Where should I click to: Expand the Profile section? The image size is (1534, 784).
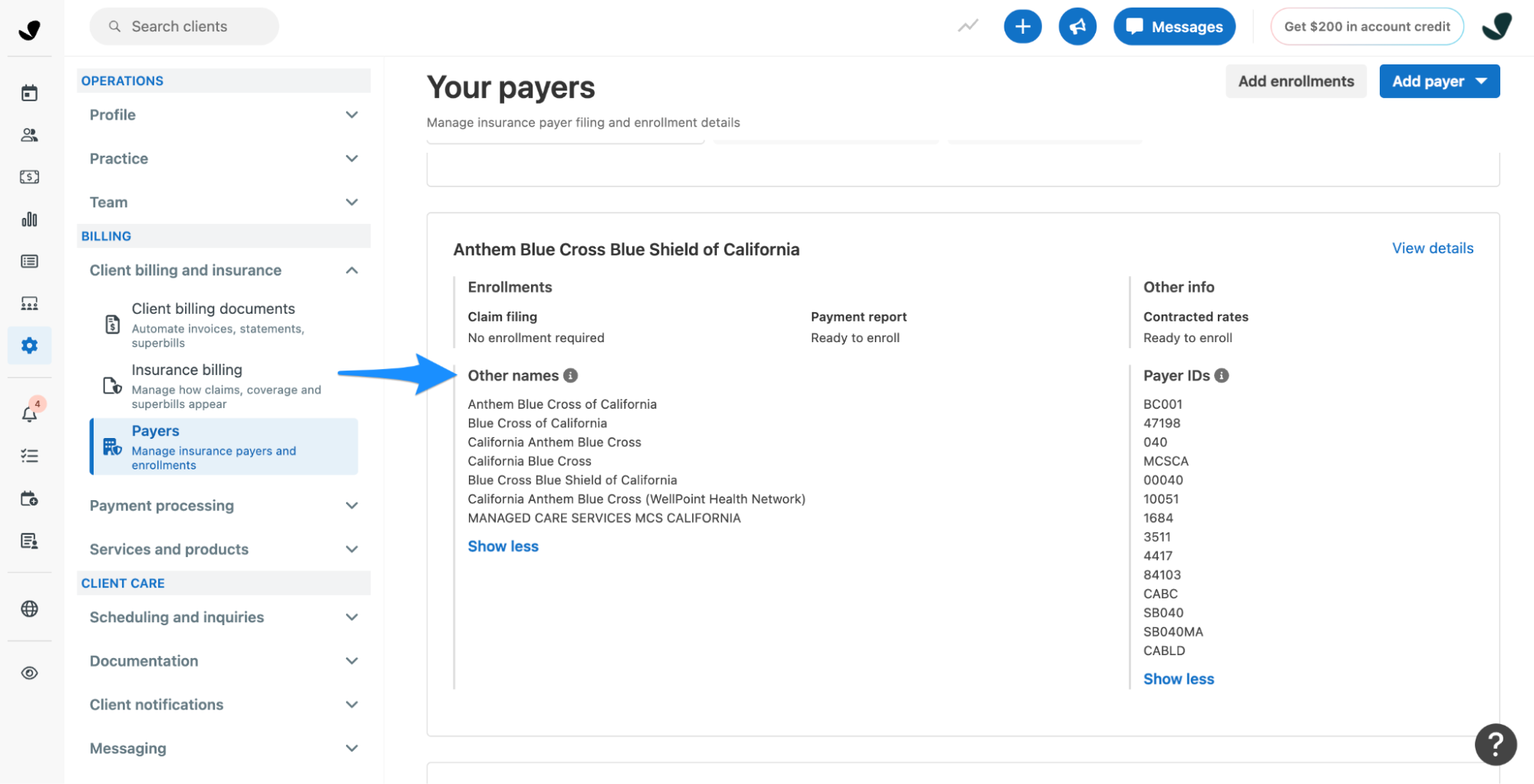[223, 114]
